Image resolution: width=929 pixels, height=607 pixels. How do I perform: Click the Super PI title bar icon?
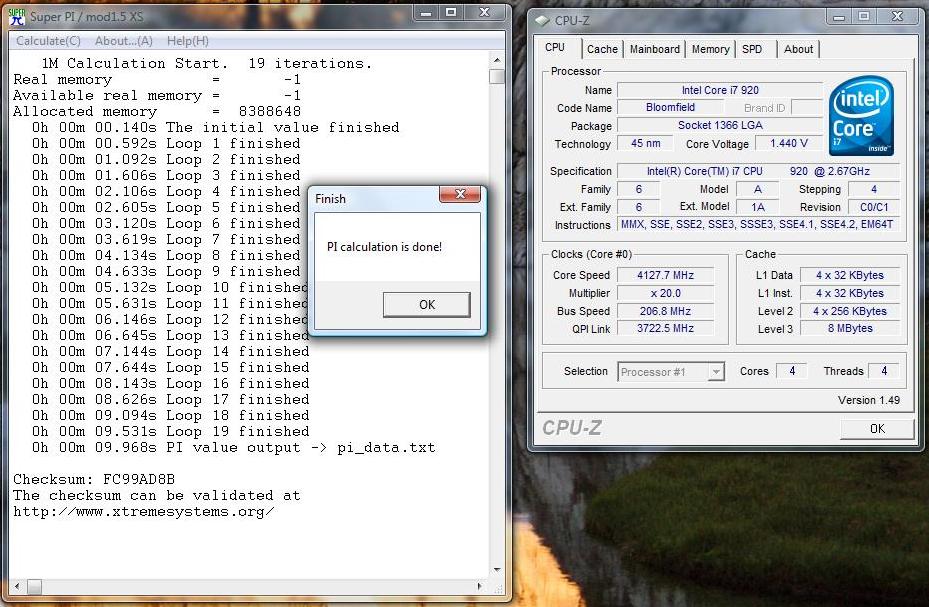click(17, 17)
